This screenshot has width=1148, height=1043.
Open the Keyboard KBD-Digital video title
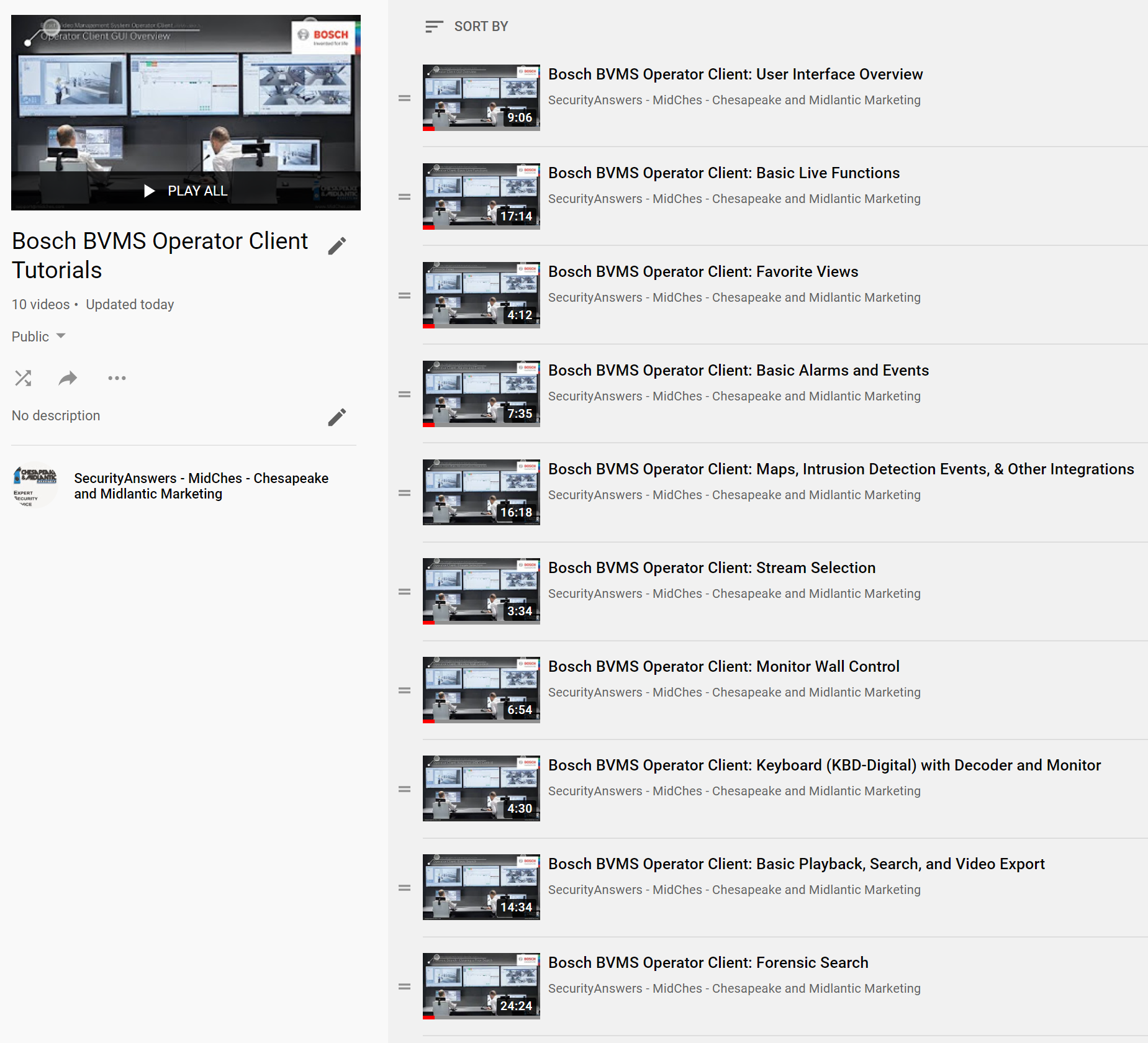click(x=824, y=765)
